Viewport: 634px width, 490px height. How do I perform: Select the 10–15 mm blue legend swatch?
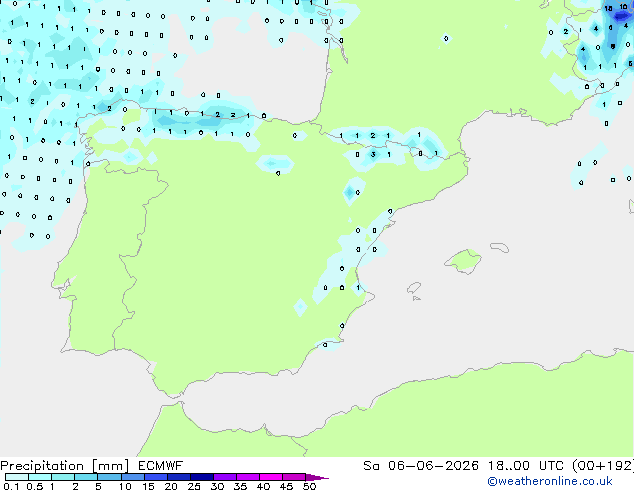click(133, 477)
